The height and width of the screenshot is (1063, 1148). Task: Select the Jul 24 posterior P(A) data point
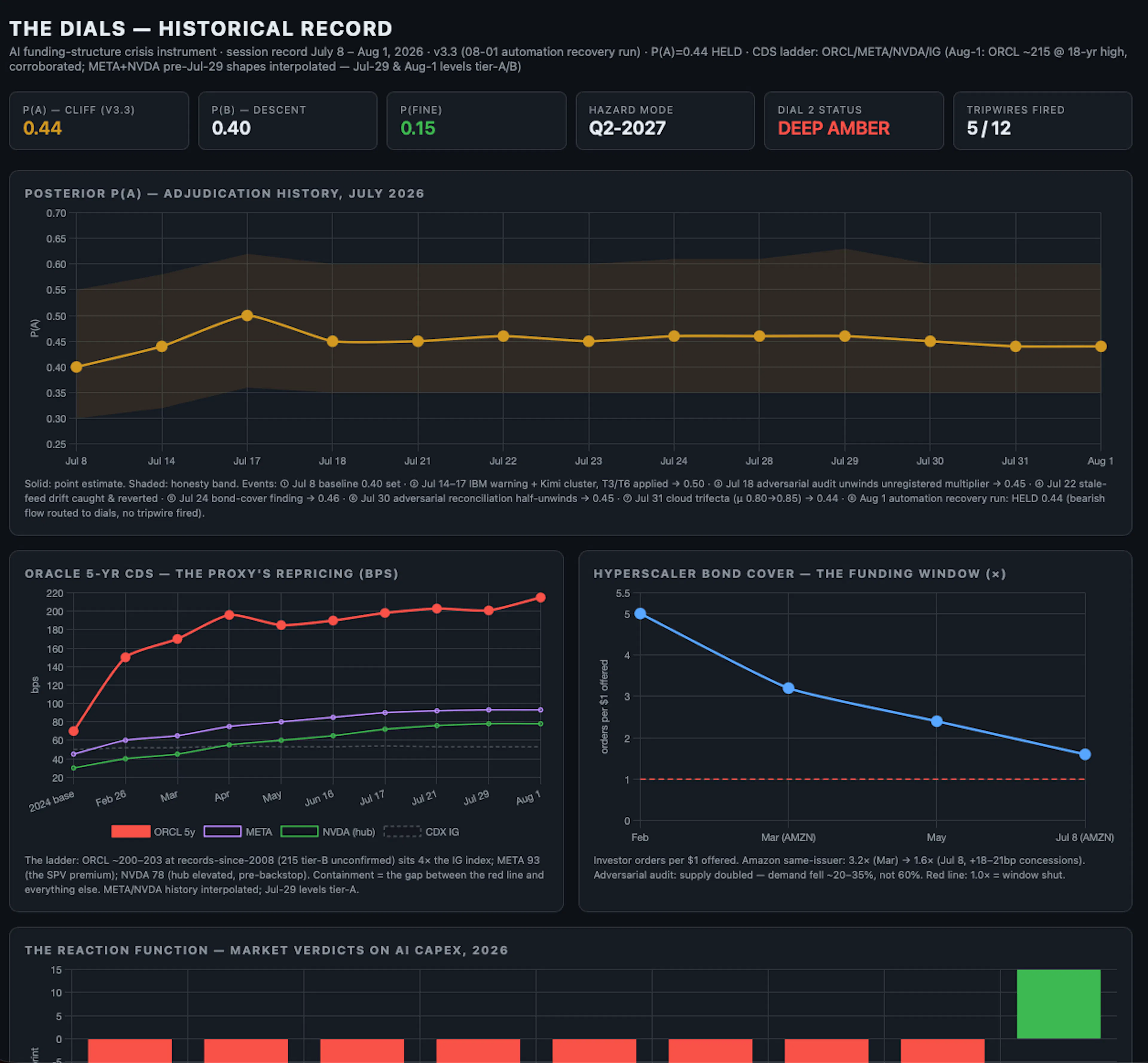click(674, 336)
